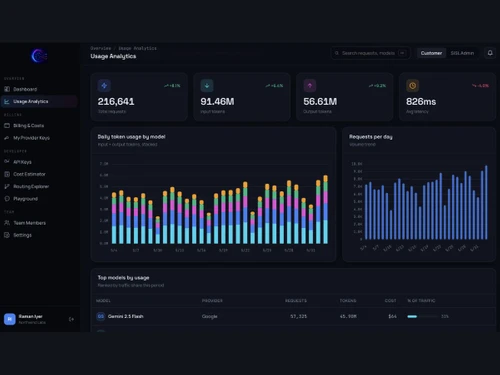Click Top models by usage heading
Viewport: 500px width, 375px height.
pyautogui.click(x=123, y=278)
